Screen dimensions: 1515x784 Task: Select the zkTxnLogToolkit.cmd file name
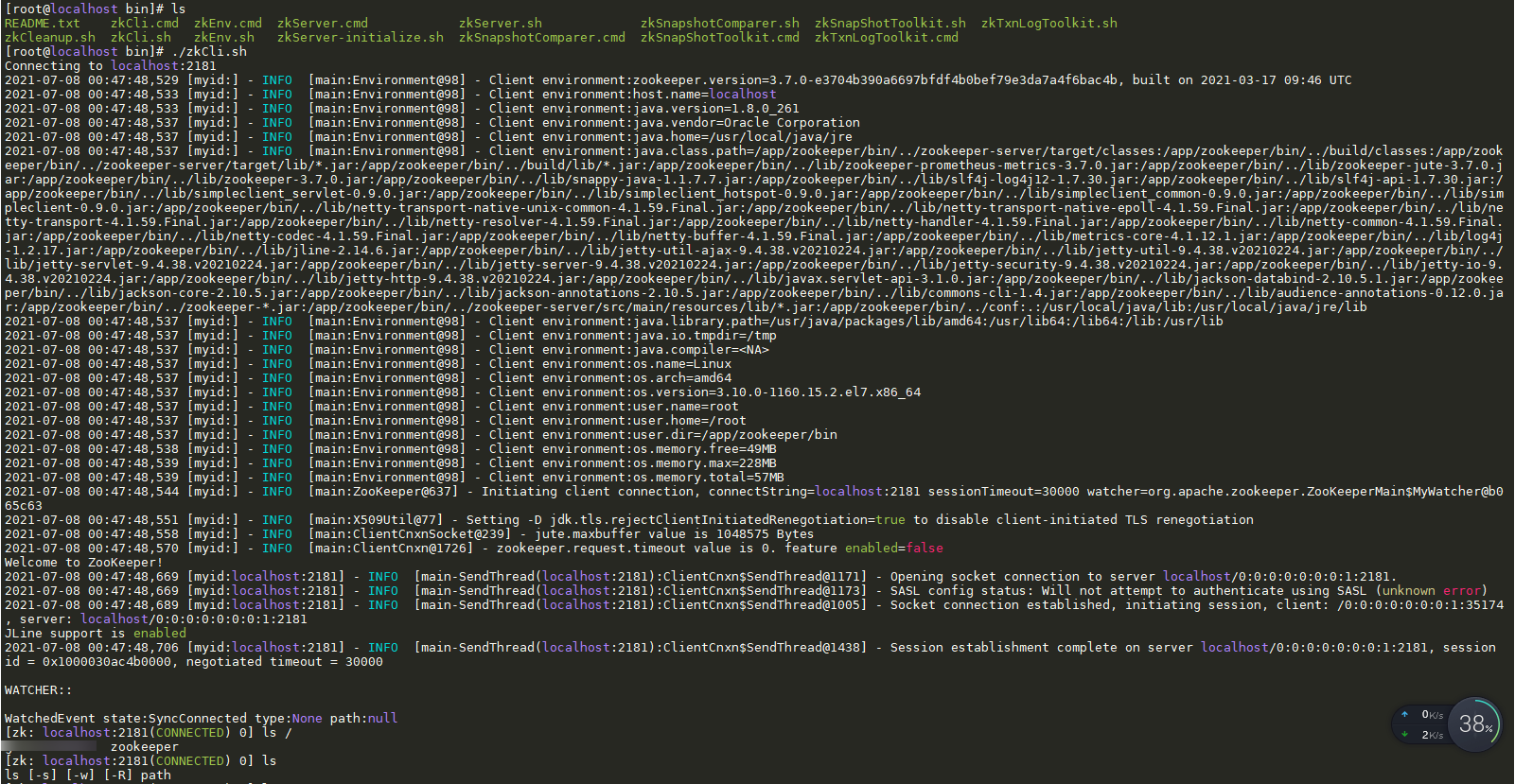pos(887,37)
